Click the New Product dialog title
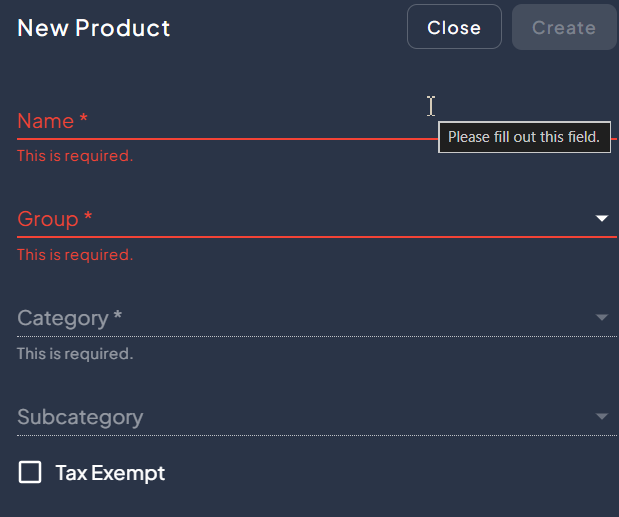 [94, 28]
